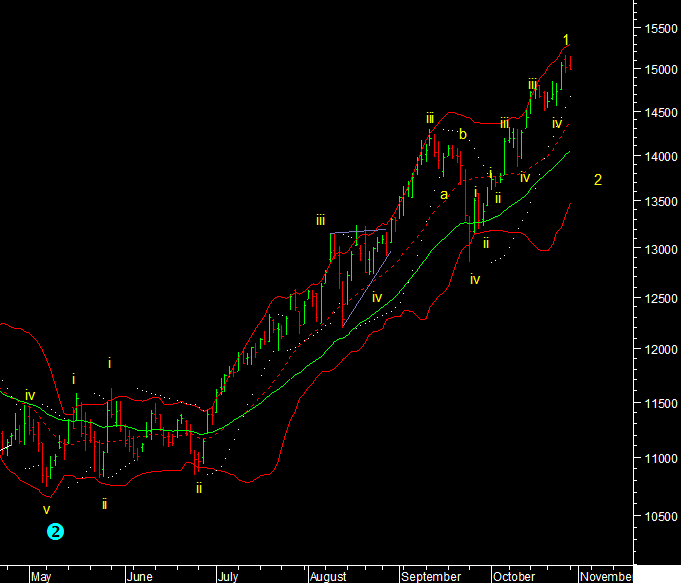This screenshot has height=583, width=681.
Task: Click the 12000 price axis label
Action: click(661, 349)
